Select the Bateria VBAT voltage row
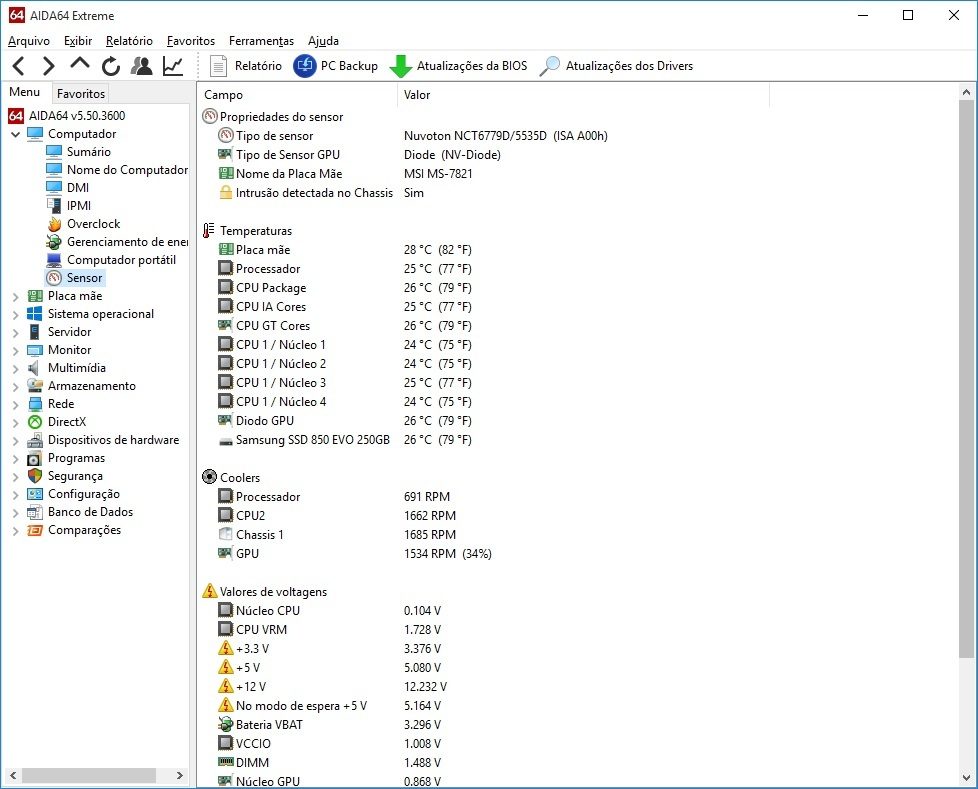Viewport: 978px width, 789px height. pos(329,725)
